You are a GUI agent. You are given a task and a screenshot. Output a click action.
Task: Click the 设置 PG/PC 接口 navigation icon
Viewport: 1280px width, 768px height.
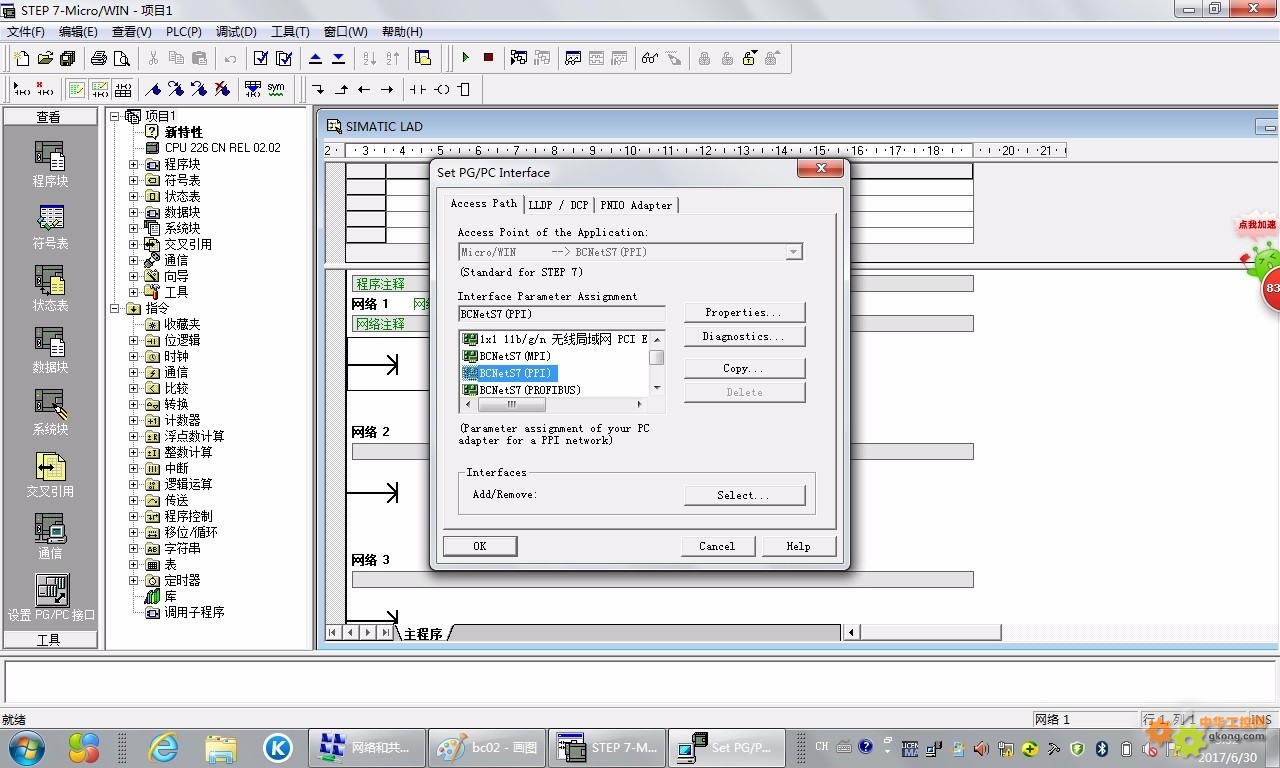pyautogui.click(x=51, y=597)
